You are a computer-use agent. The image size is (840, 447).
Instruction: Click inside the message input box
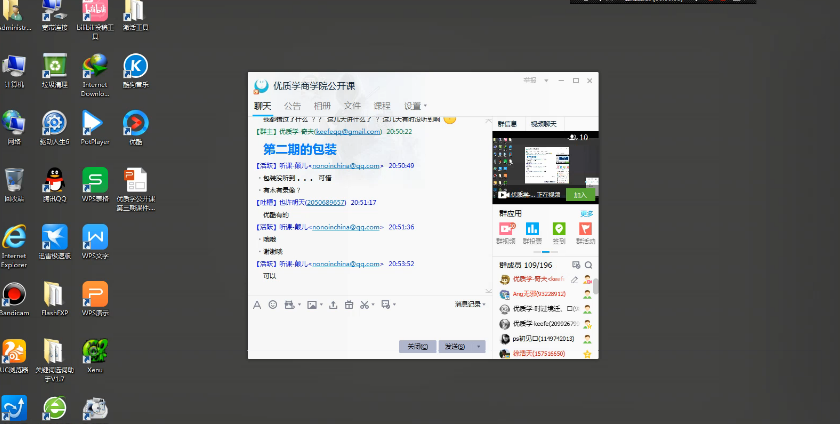coord(370,324)
